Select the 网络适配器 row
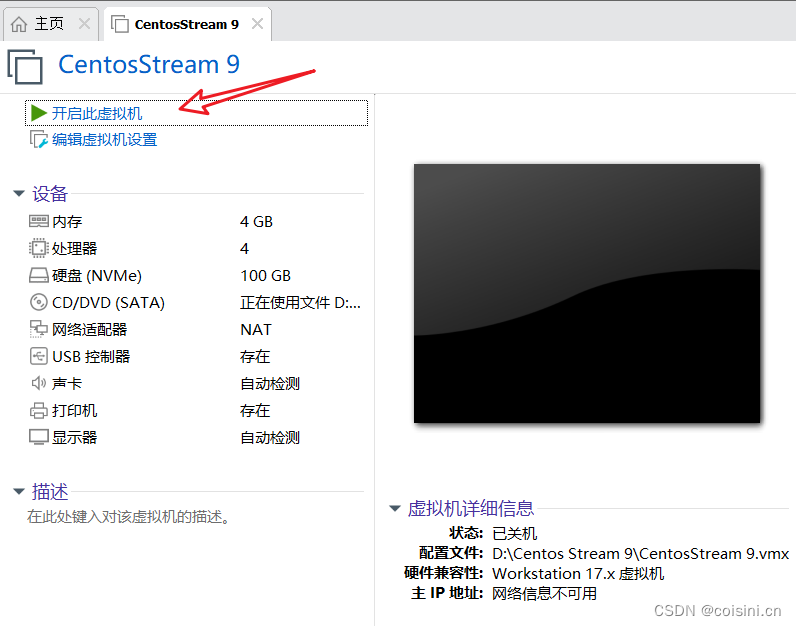Image resolution: width=796 pixels, height=626 pixels. pyautogui.click(x=196, y=329)
